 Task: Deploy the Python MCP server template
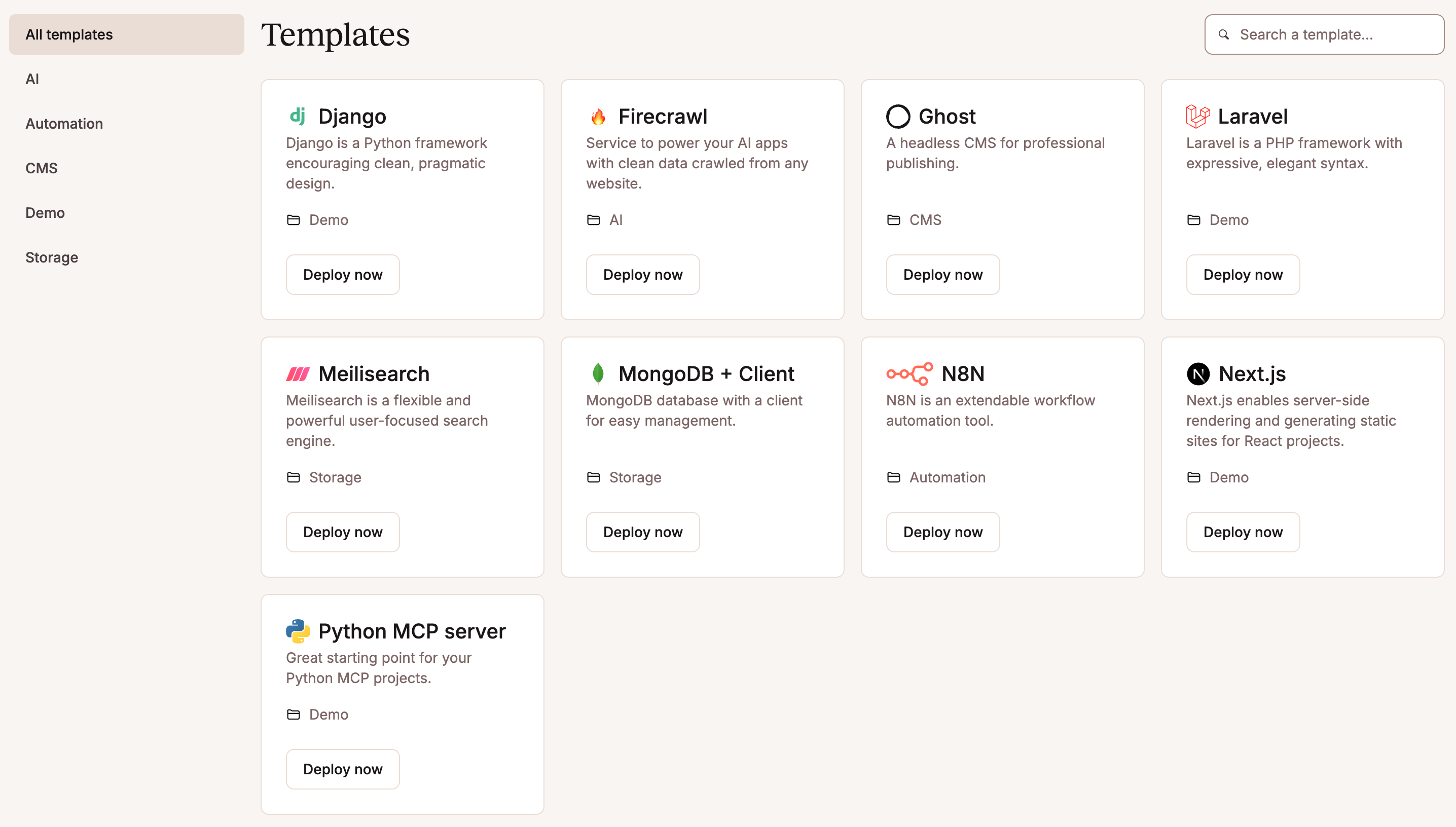(343, 769)
